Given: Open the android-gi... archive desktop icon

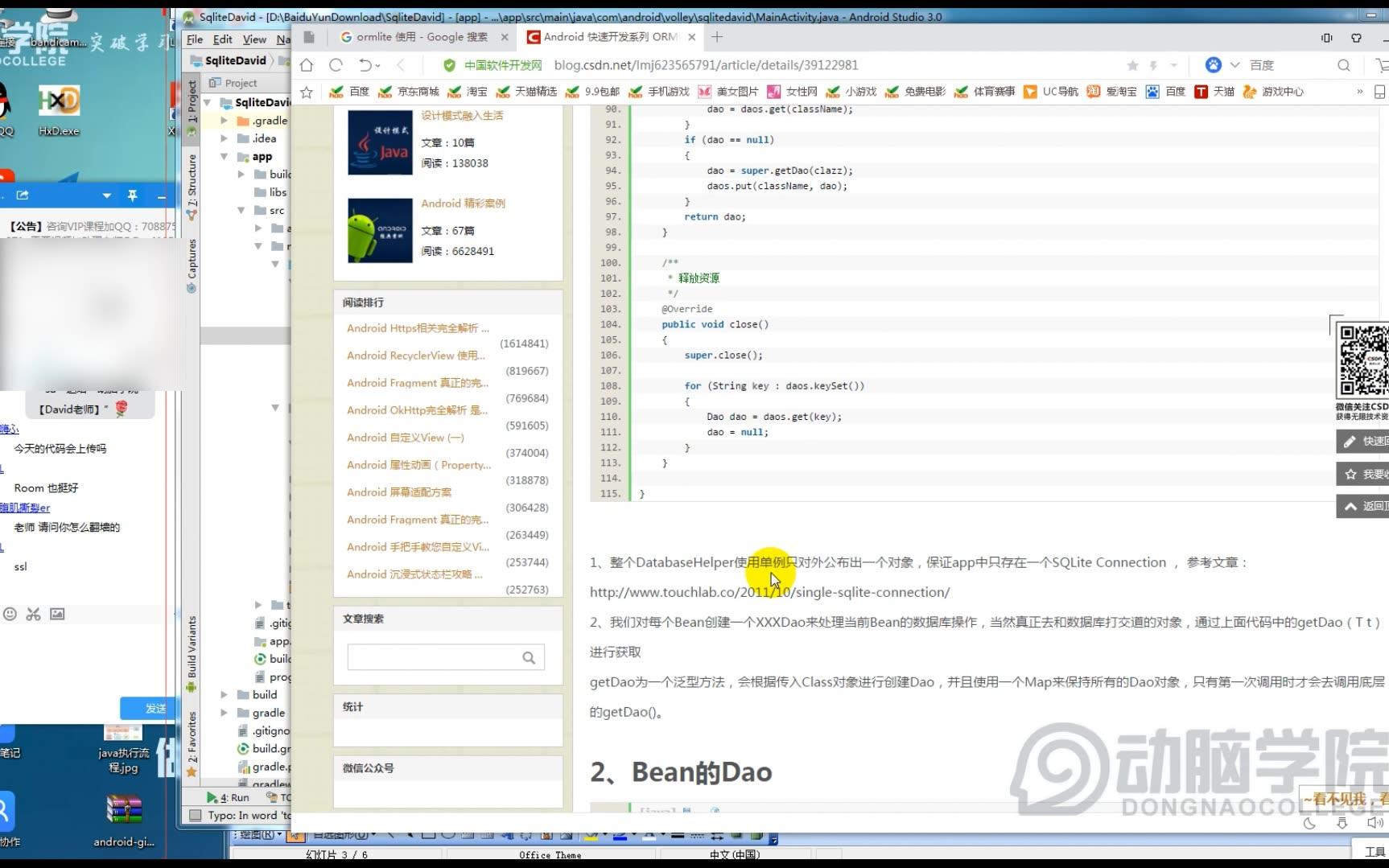Looking at the screenshot, I should (123, 821).
